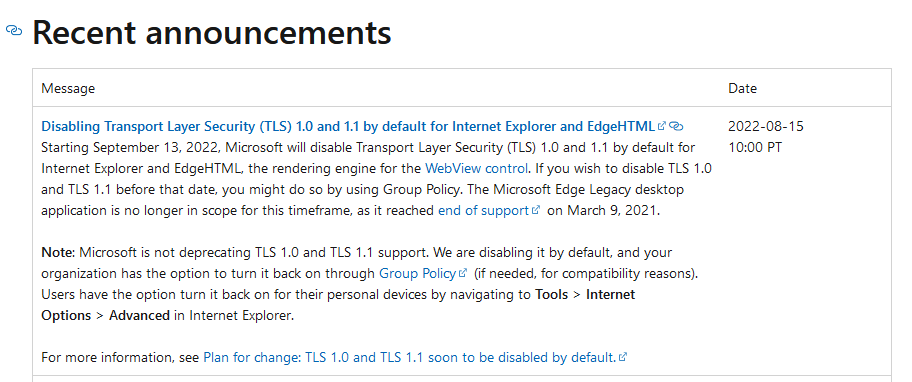Click the Recent announcements heading text
The width and height of the screenshot is (912, 382).
212,32
